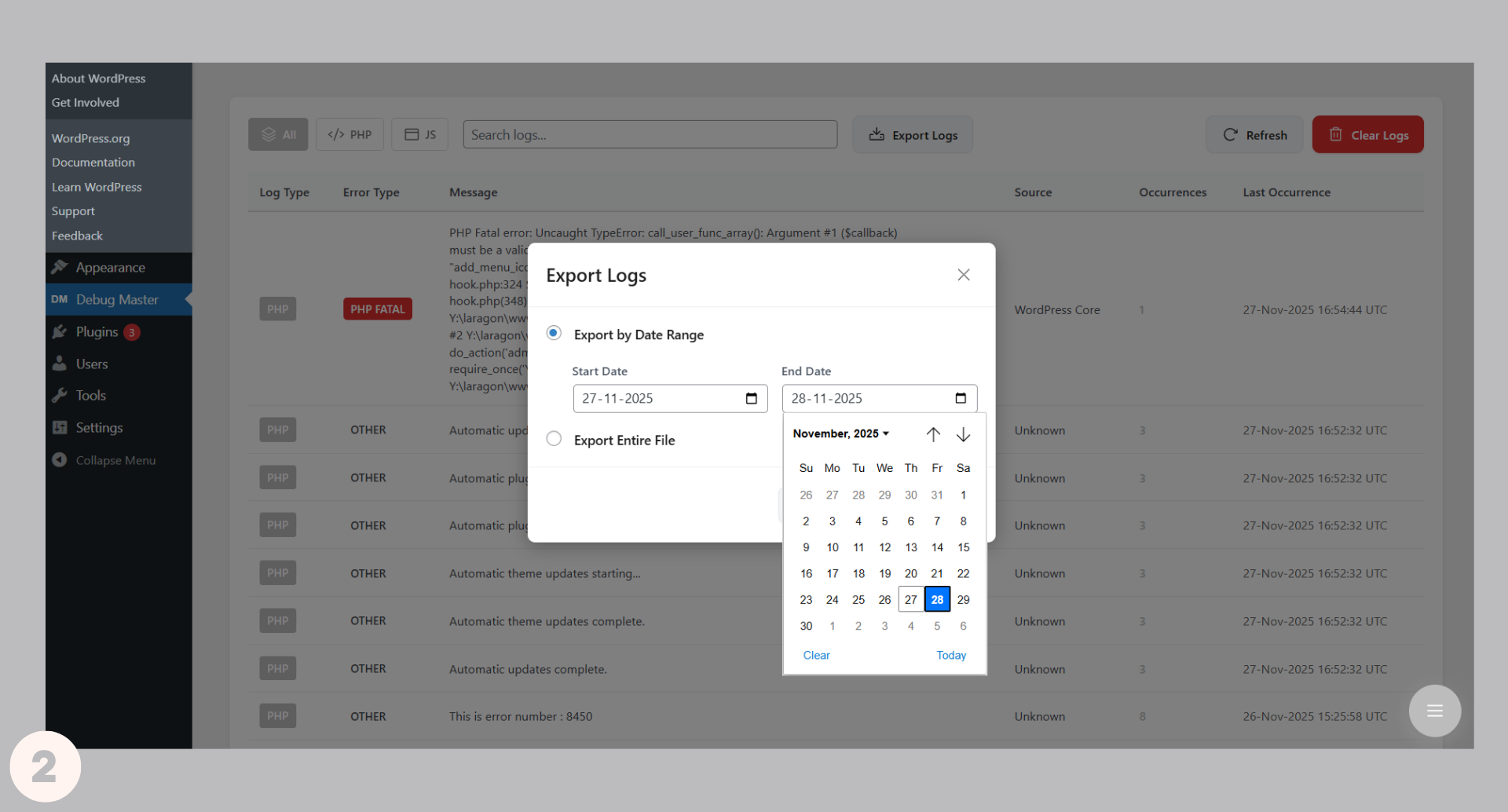Screen dimensions: 1508x812
Task: Click the 'WordPress Core' source cell
Action: (1057, 310)
